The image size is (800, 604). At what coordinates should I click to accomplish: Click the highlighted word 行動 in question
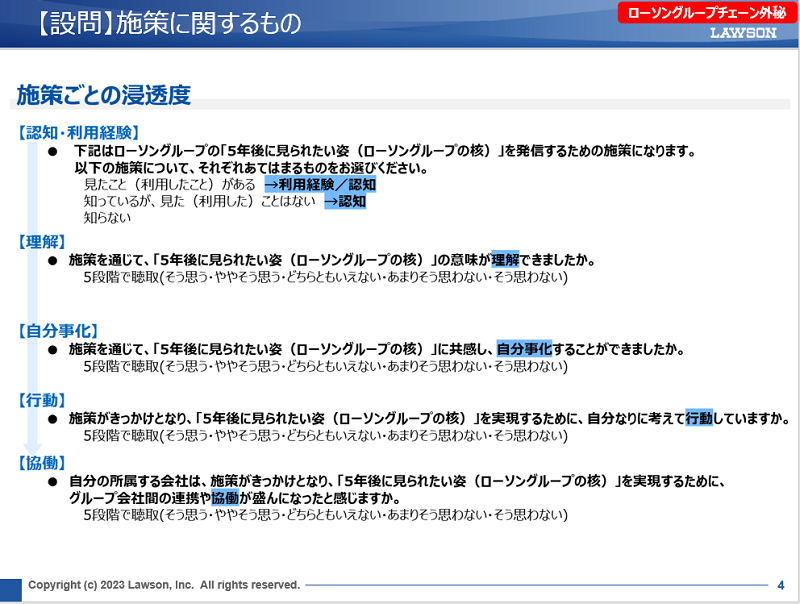pyautogui.click(x=699, y=418)
